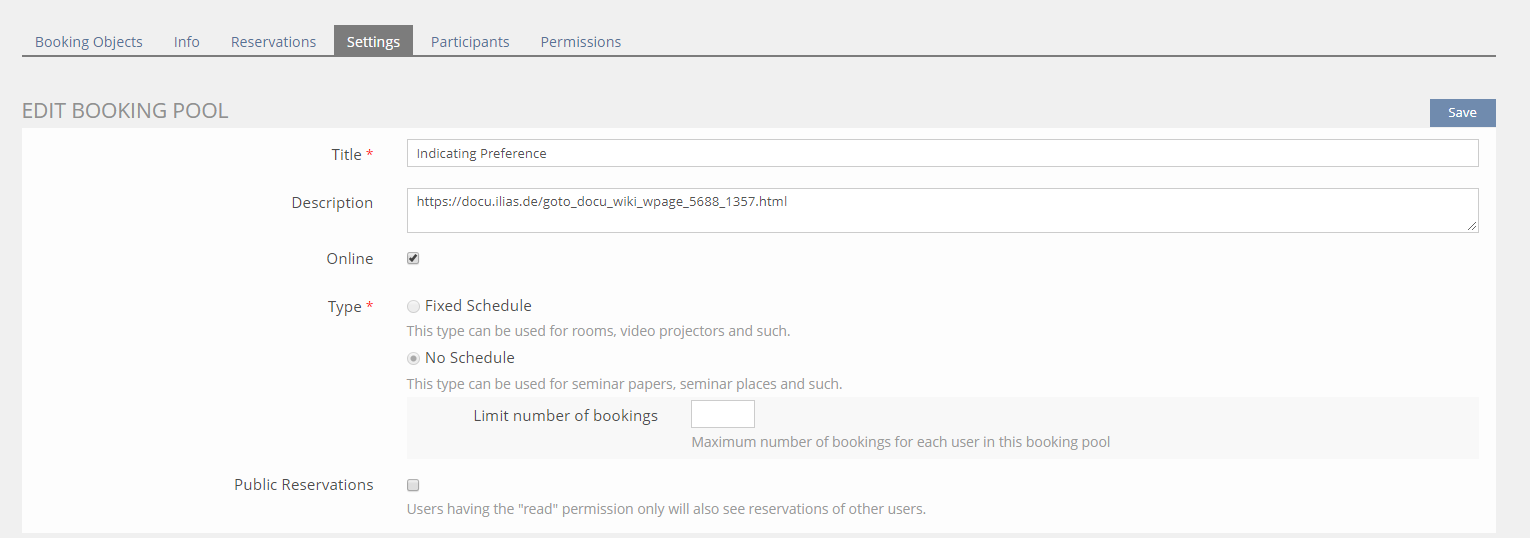Focus the Title field with 'Indicating Preference'

(942, 153)
